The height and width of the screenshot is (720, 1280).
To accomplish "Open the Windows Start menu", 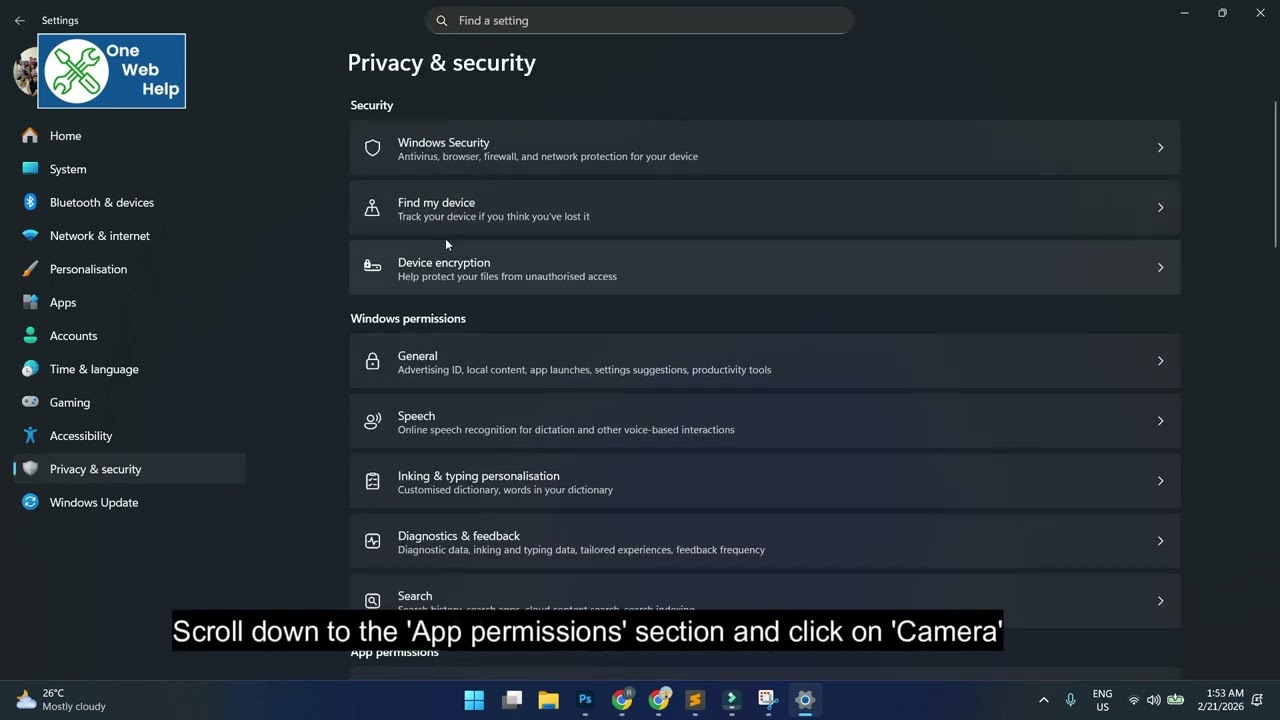I will pos(474,700).
